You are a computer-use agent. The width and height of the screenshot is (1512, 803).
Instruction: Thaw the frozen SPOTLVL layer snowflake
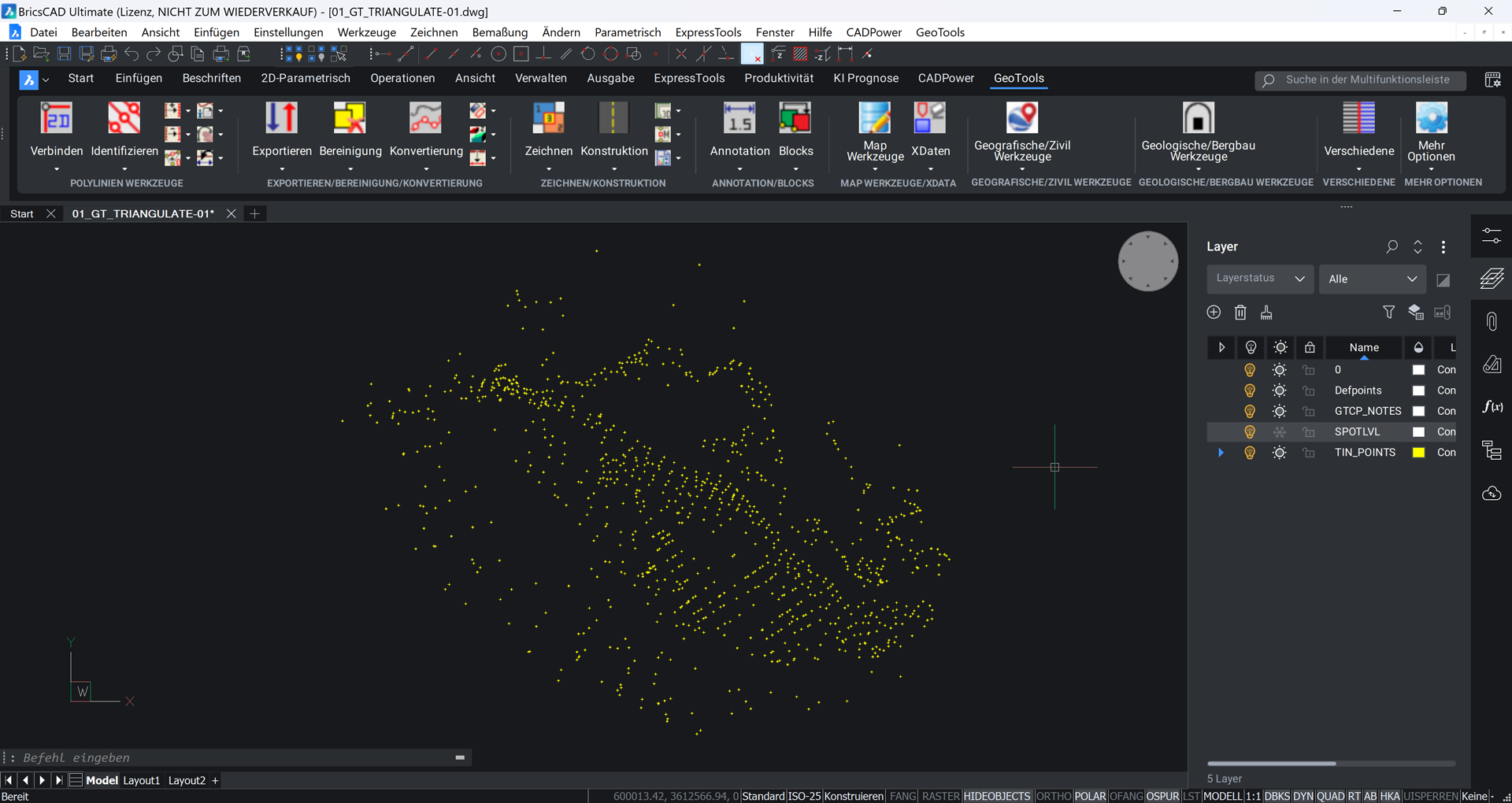[1280, 431]
